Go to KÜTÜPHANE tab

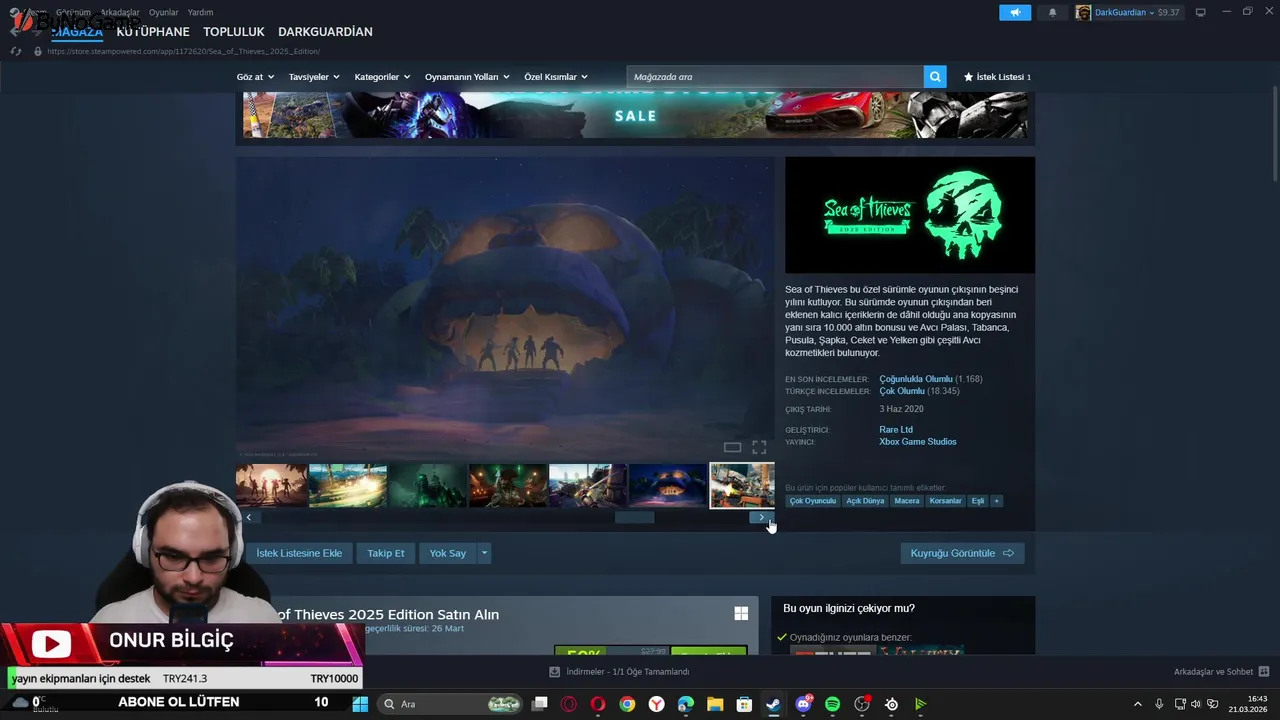point(153,32)
